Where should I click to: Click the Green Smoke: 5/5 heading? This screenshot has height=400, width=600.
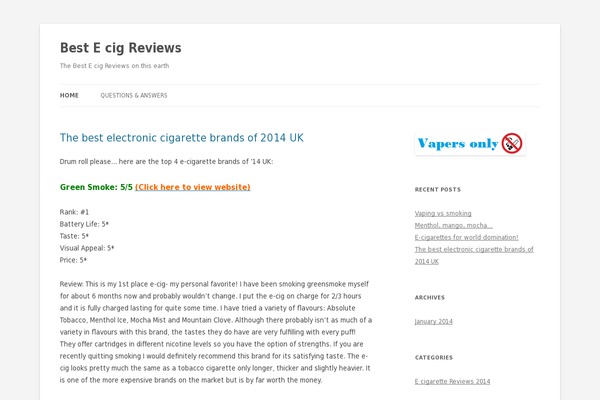pyautogui.click(x=96, y=187)
